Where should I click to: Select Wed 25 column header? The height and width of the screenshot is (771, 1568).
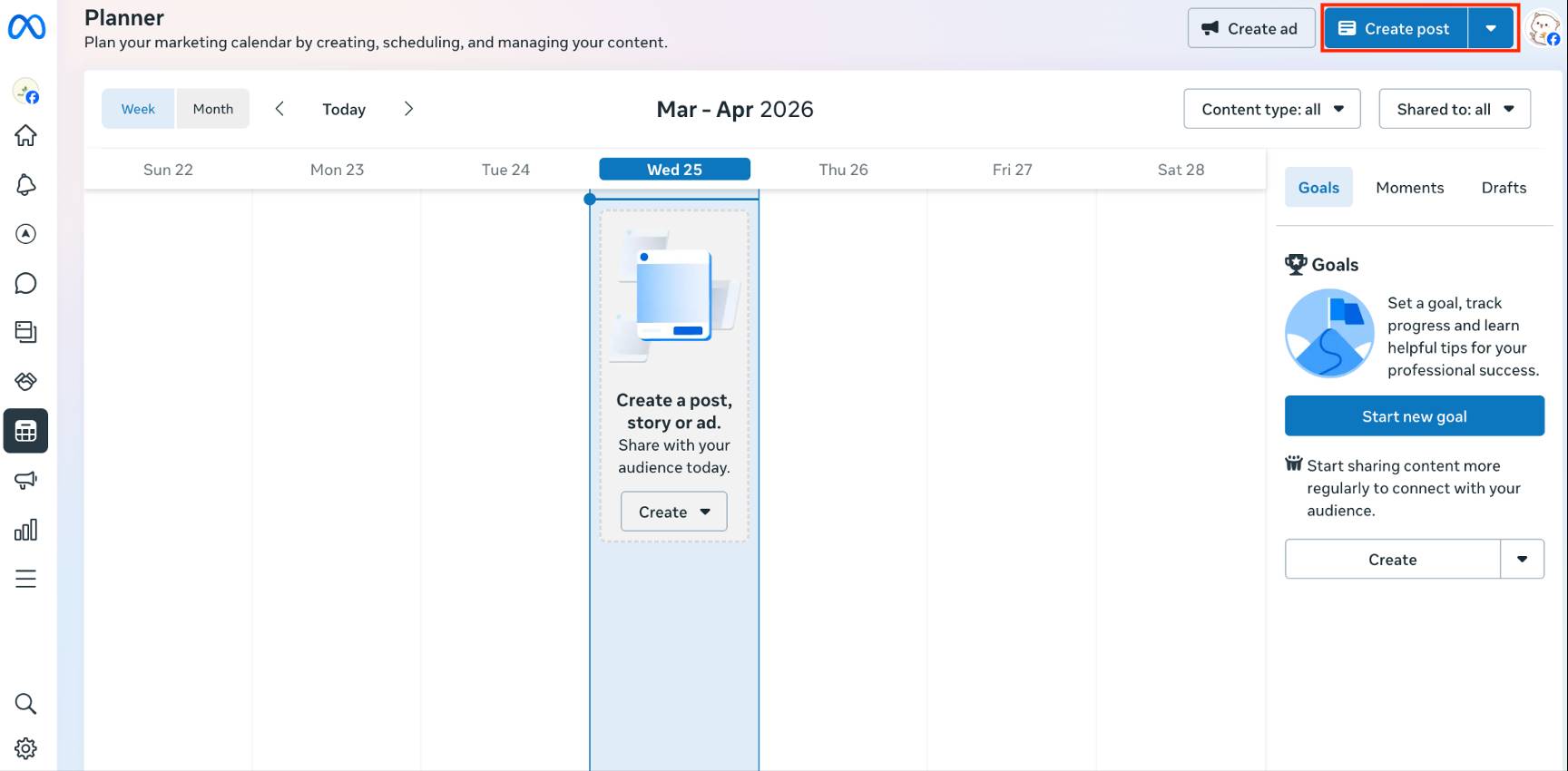674,170
